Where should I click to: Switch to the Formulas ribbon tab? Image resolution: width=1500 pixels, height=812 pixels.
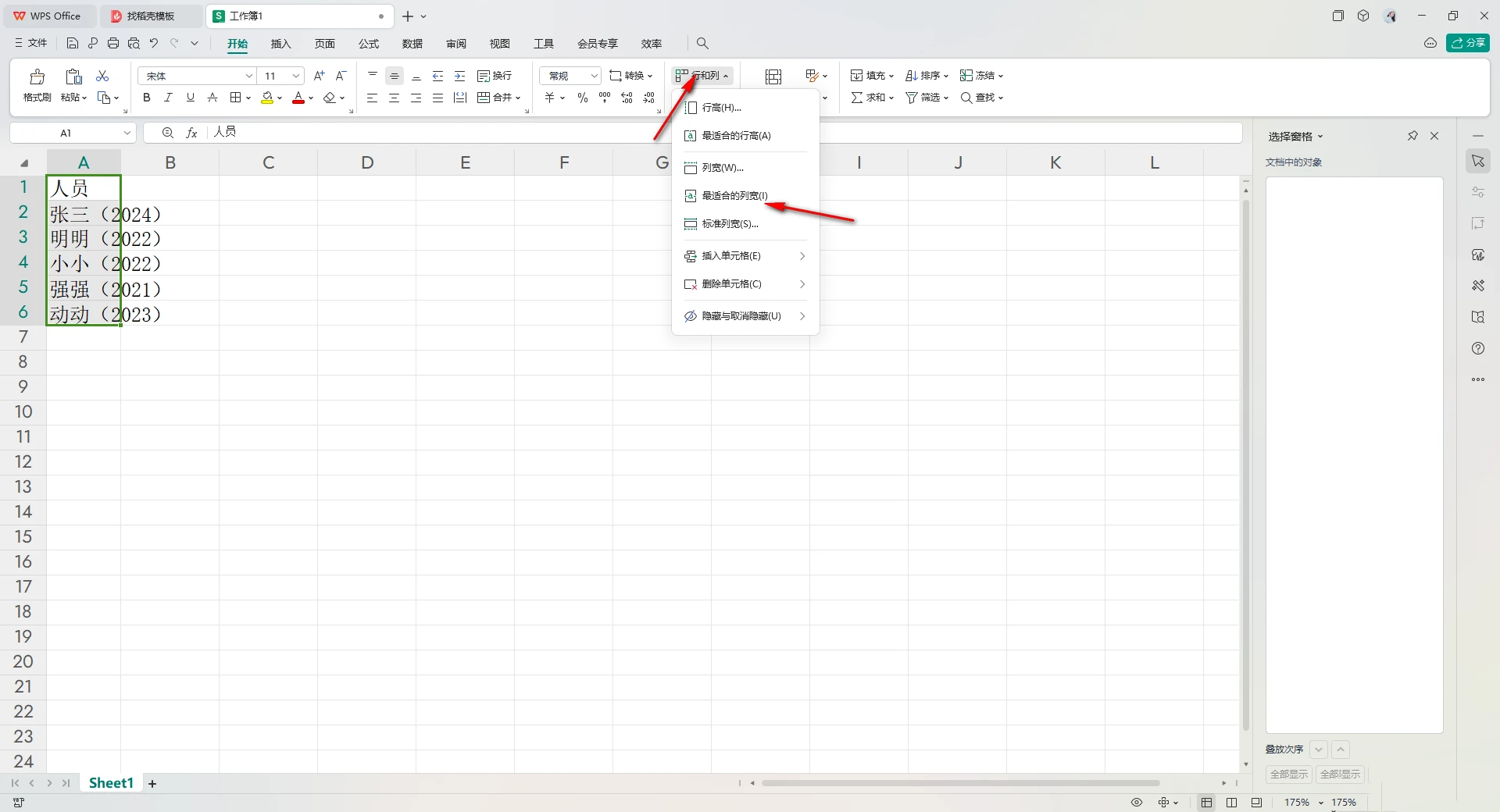(369, 44)
